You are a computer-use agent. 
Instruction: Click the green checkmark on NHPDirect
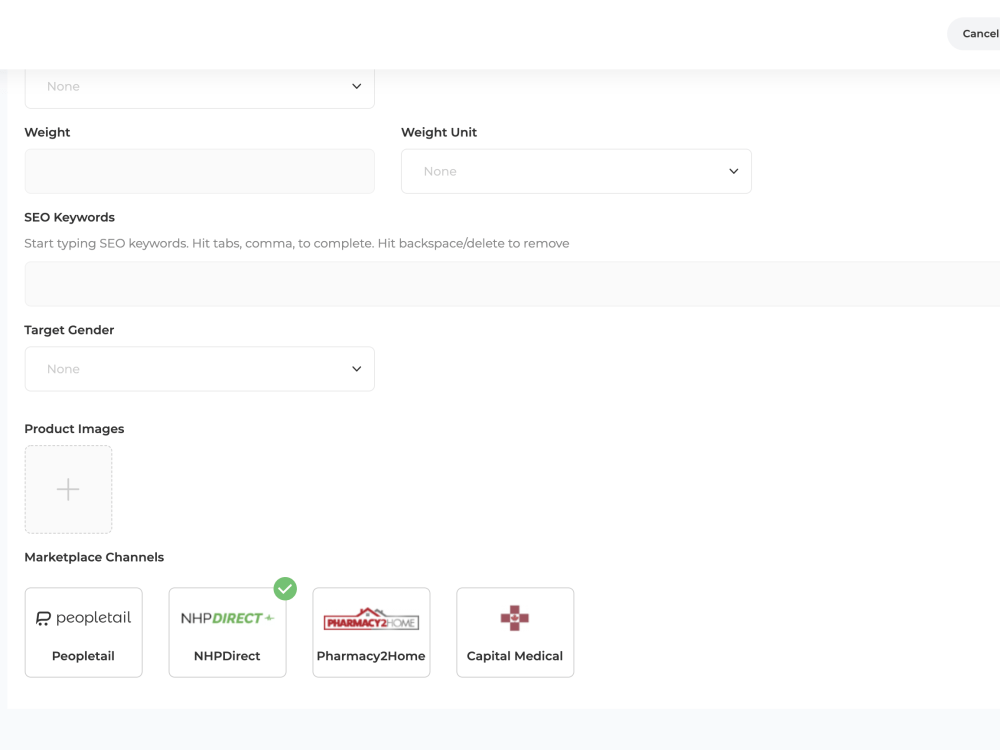pos(285,589)
